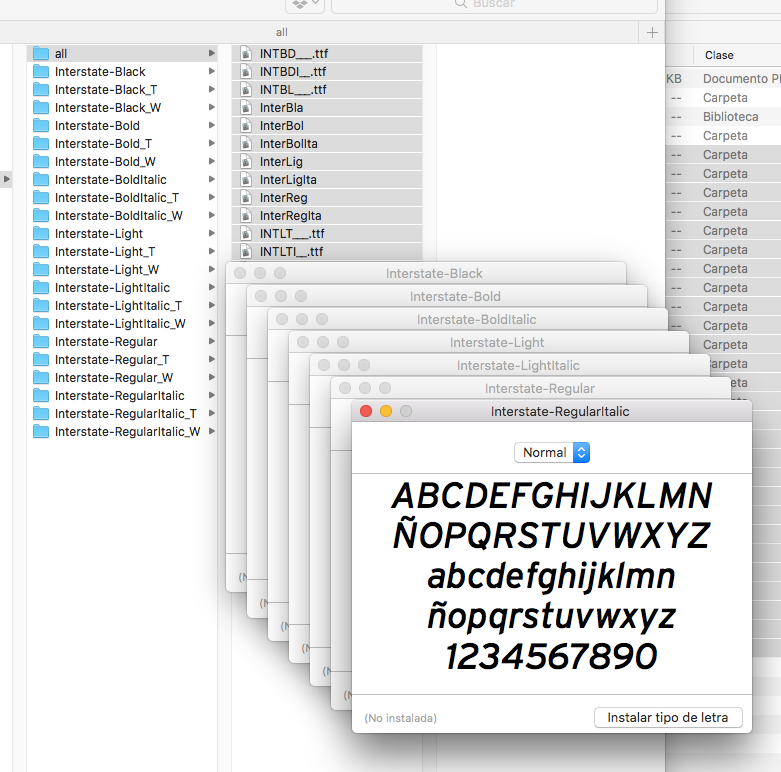This screenshot has width=781, height=772.
Task: Minimize the Interstate-RegularItalic preview window
Action: coord(386,411)
